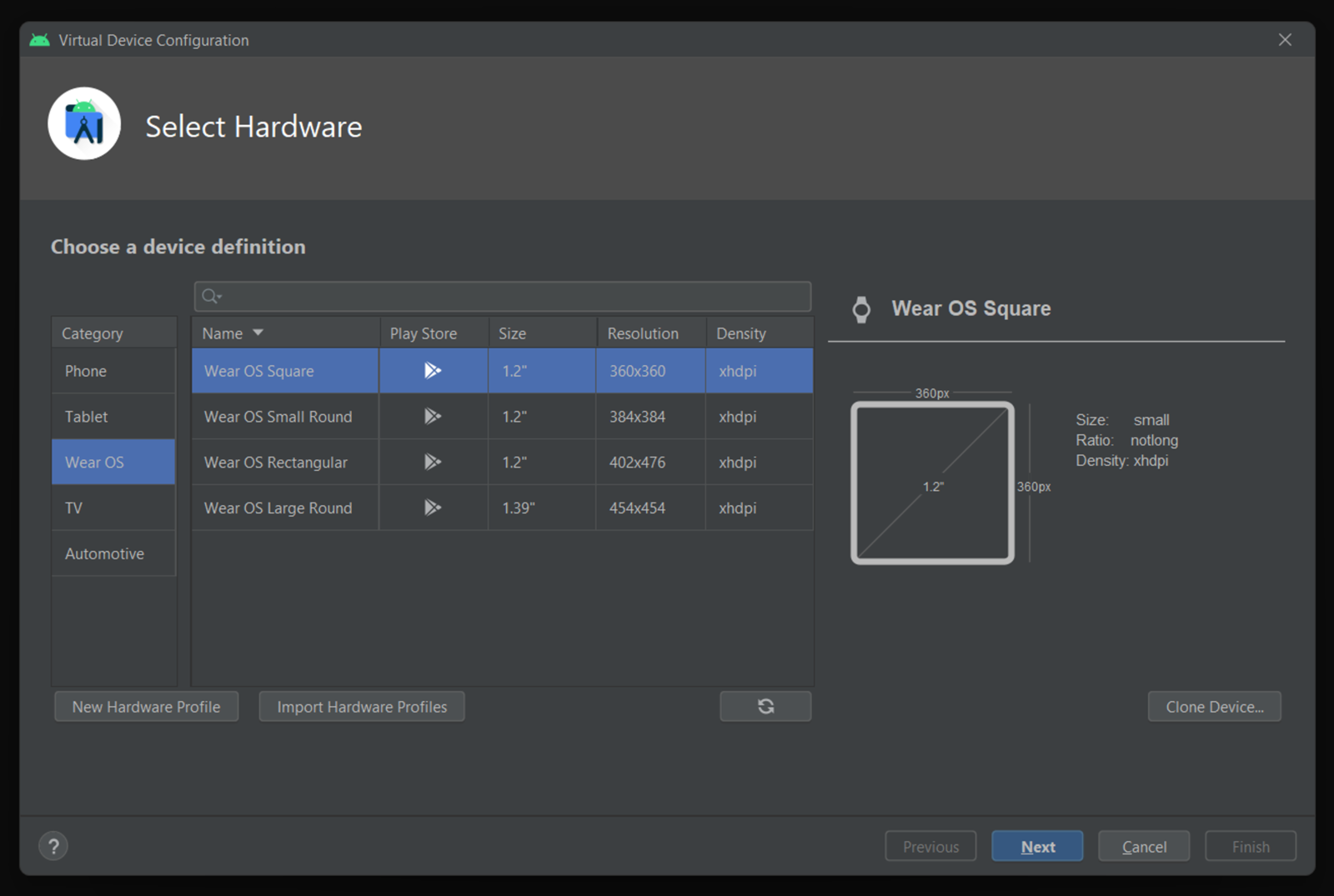The height and width of the screenshot is (896, 1334).
Task: Click the Previous button
Action: (x=930, y=846)
